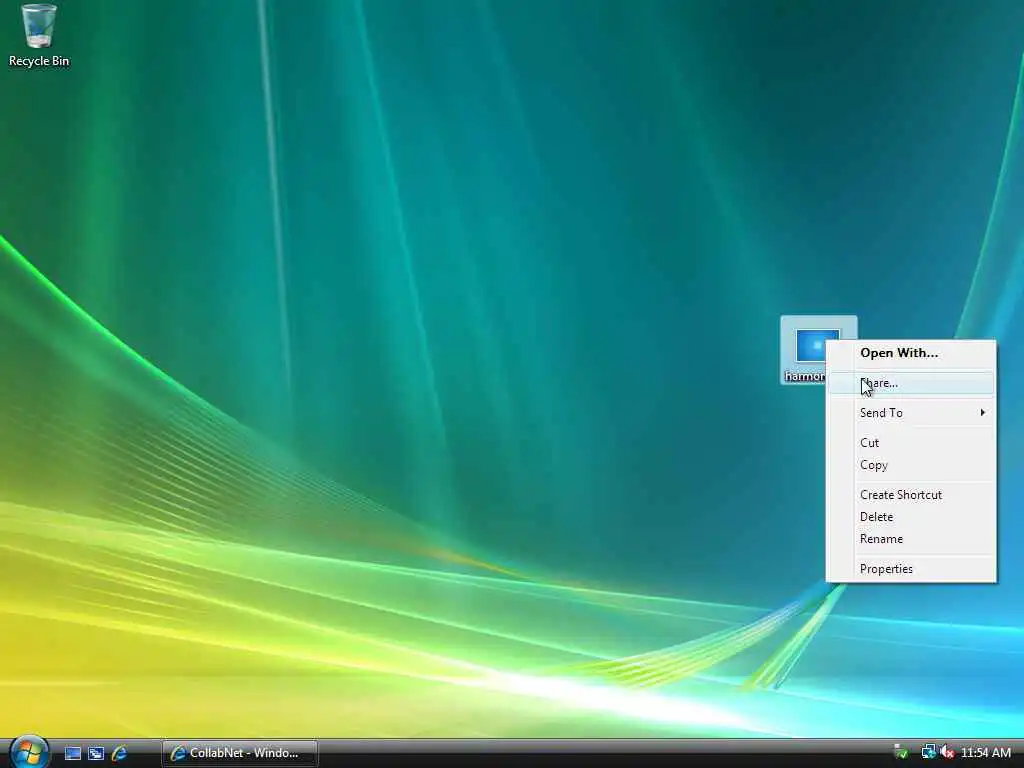The image size is (1024, 768).
Task: Click the muted volume tray icon
Action: (x=946, y=752)
